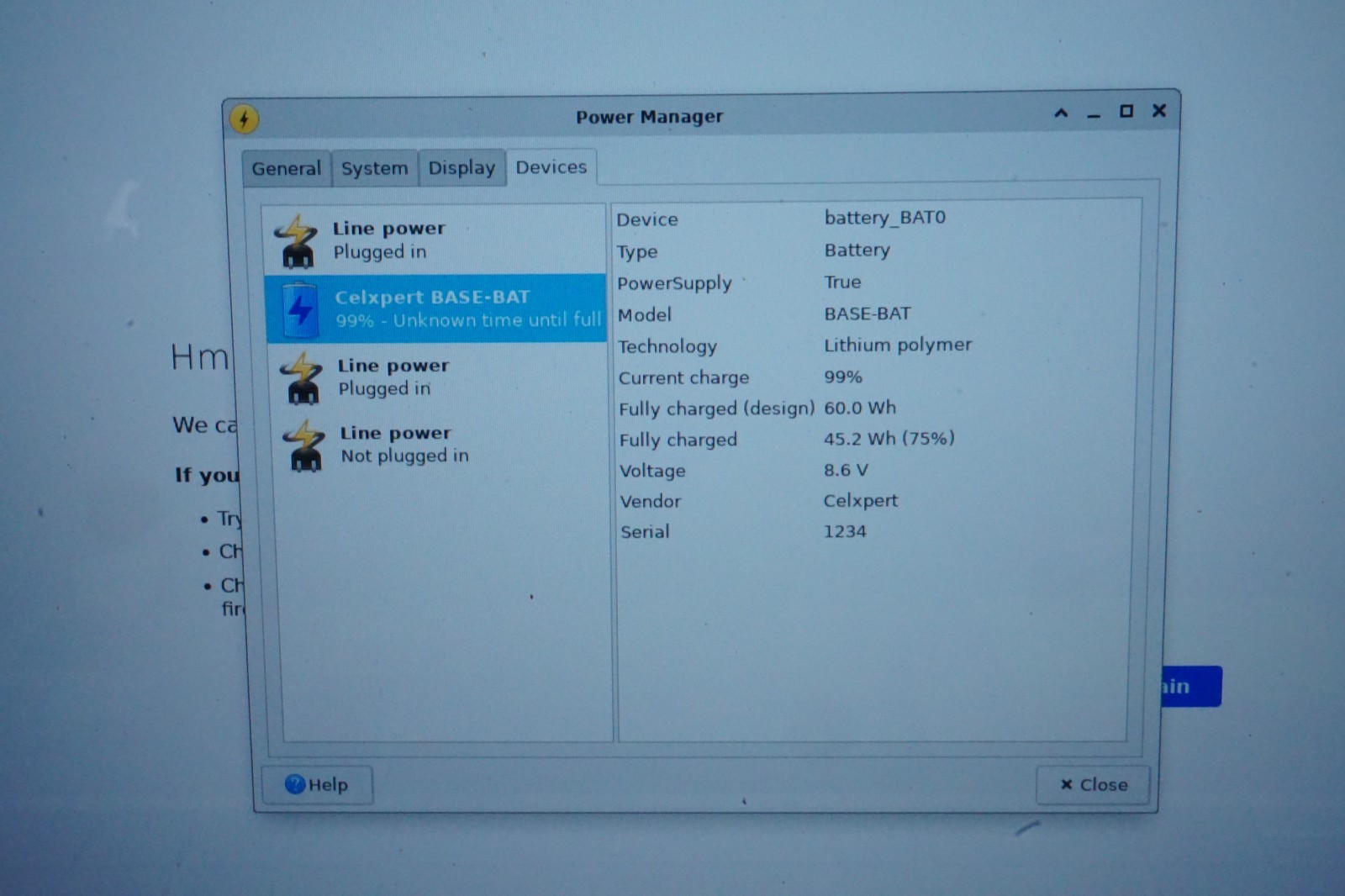Screen dimensions: 1345x896
Task: Click the Power Manager lightning icon in titlebar
Action: 244,119
